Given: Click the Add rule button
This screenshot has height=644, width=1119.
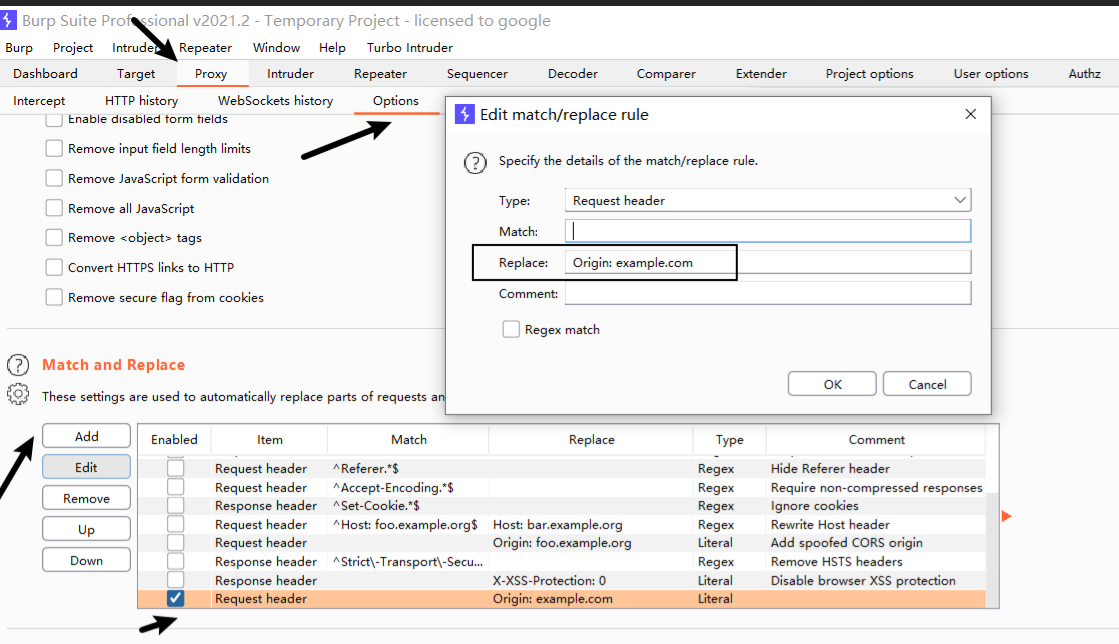Looking at the screenshot, I should point(86,436).
